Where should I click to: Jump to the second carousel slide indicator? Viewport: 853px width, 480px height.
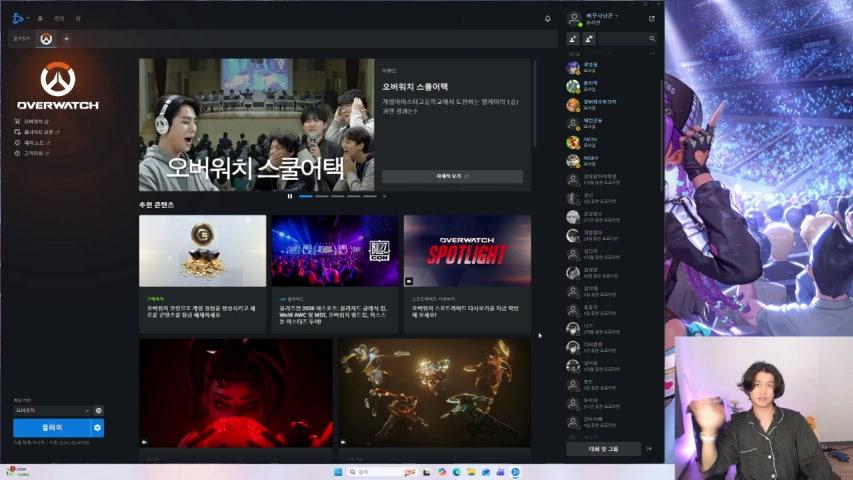pos(322,196)
